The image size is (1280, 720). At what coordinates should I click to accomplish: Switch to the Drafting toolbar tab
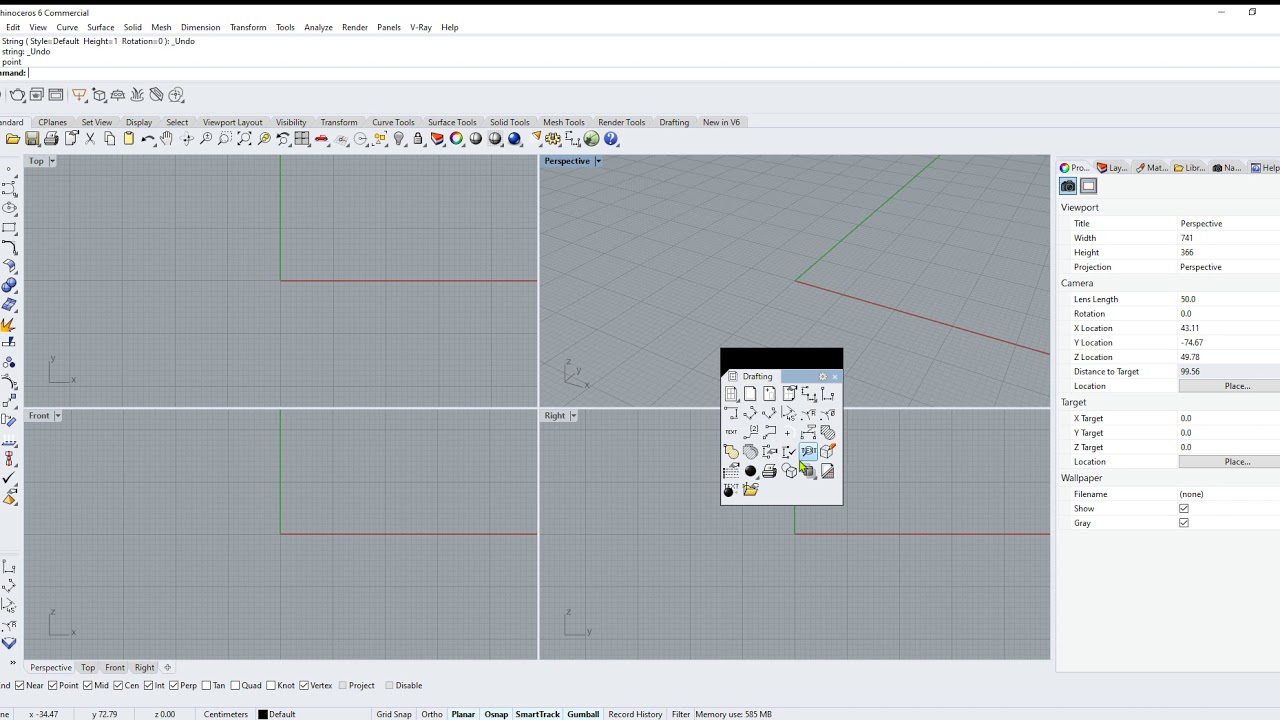674,122
